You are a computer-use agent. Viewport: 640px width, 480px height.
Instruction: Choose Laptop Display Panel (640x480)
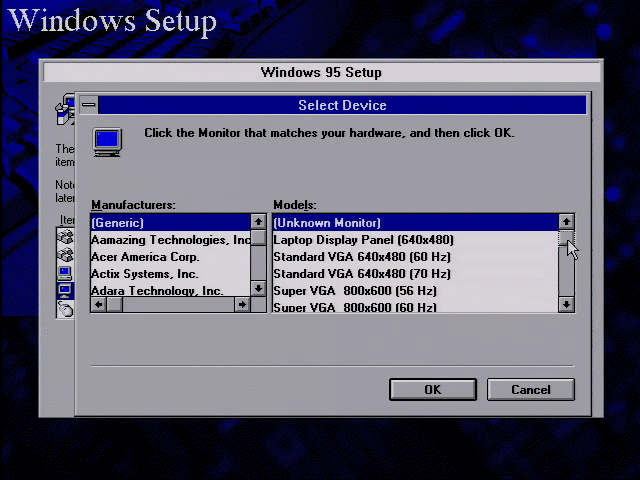[416, 240]
